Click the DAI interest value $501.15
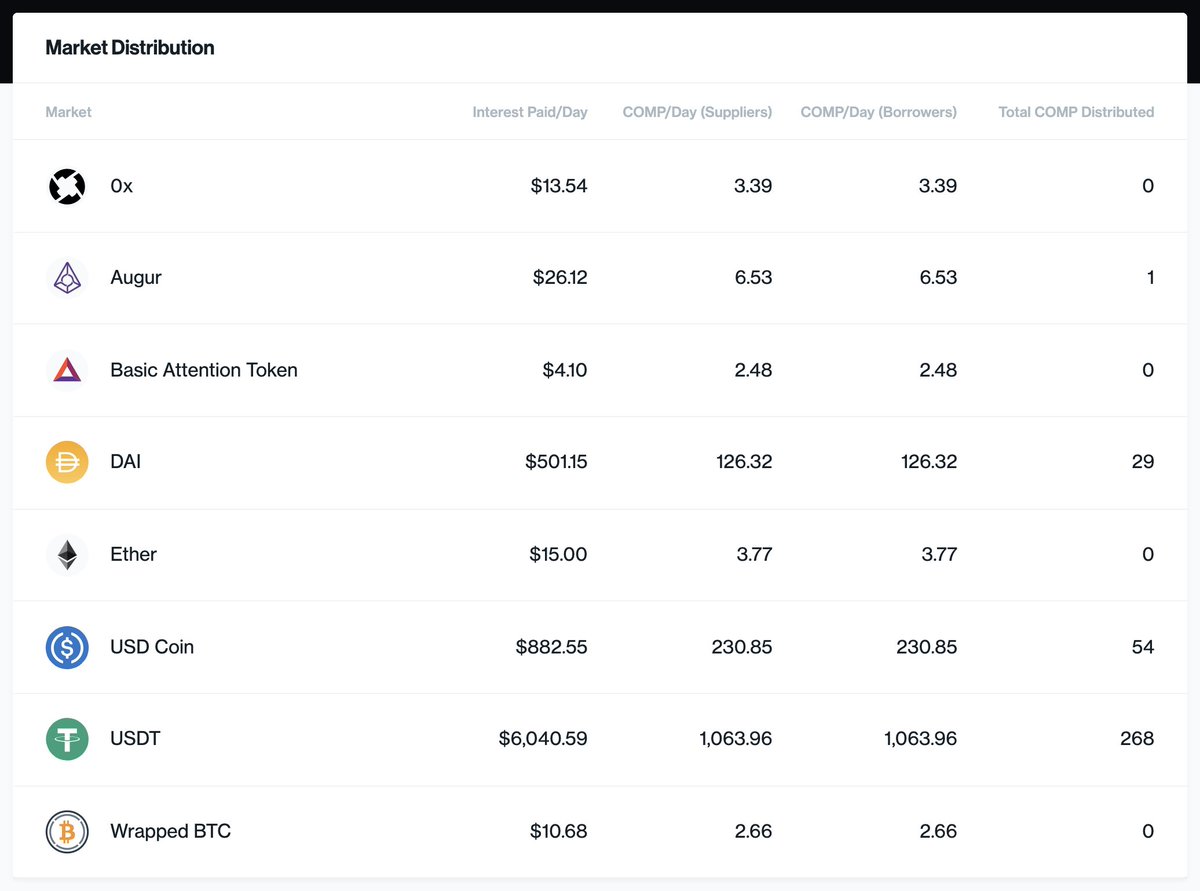Viewport: 1200px width, 891px height. (556, 462)
